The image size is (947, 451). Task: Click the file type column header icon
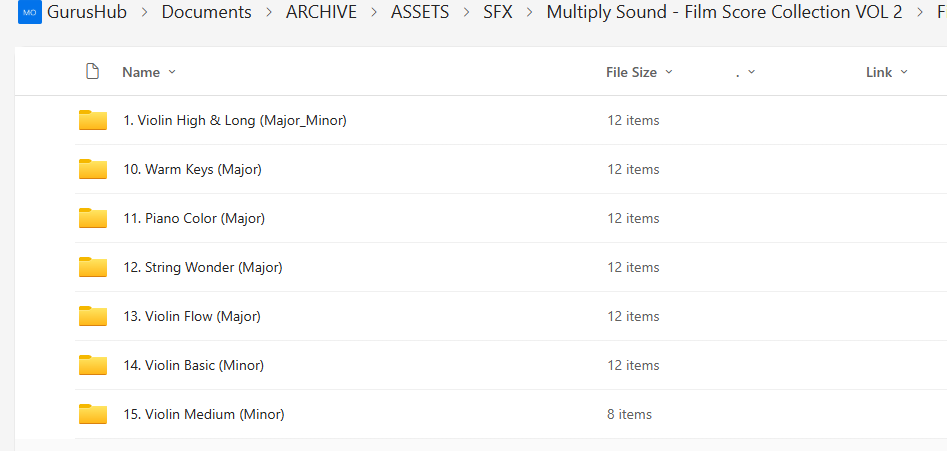(x=93, y=72)
